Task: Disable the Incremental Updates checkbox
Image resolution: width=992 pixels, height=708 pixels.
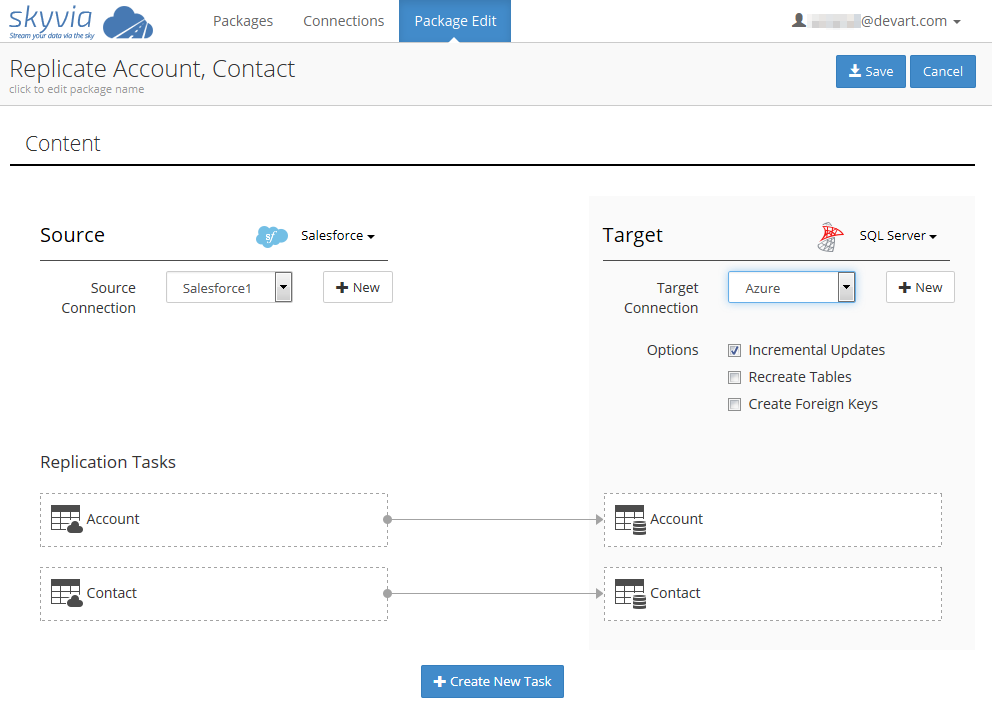Action: click(735, 351)
